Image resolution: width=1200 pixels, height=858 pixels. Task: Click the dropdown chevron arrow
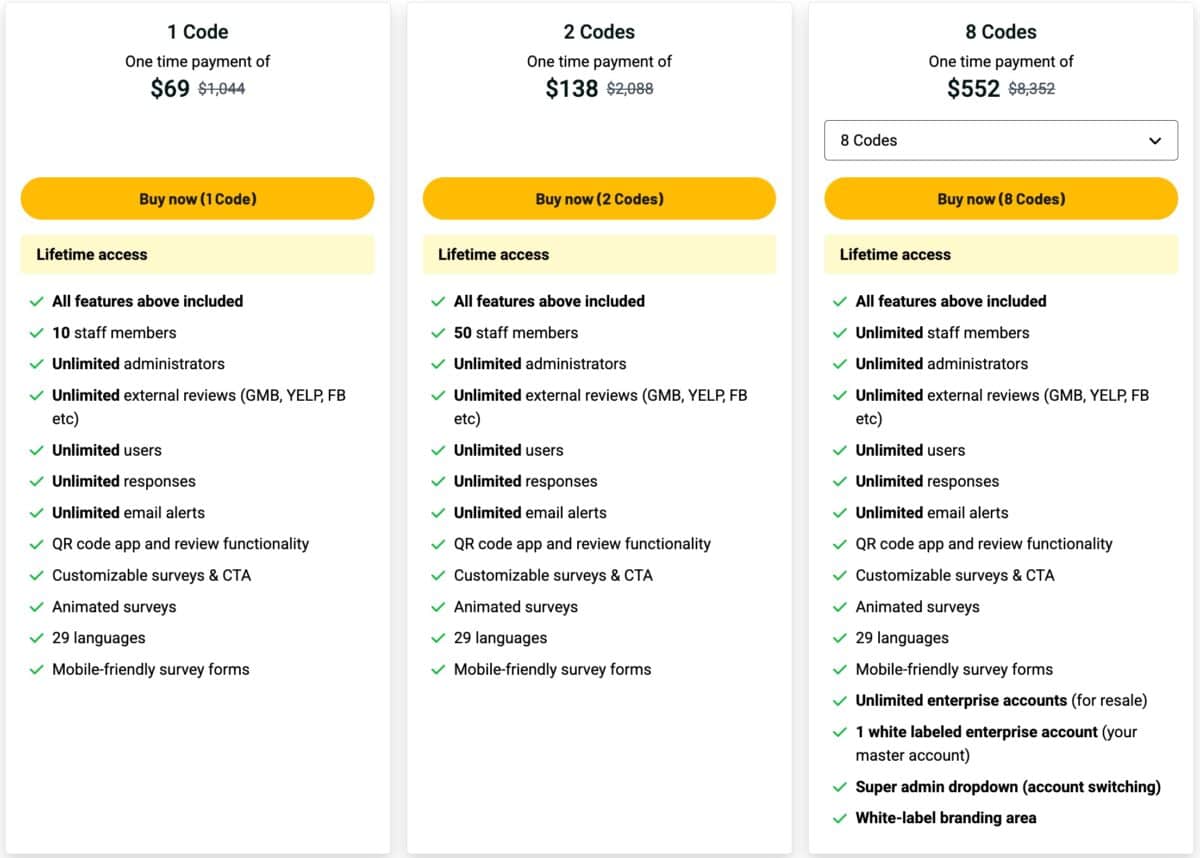(x=1155, y=141)
